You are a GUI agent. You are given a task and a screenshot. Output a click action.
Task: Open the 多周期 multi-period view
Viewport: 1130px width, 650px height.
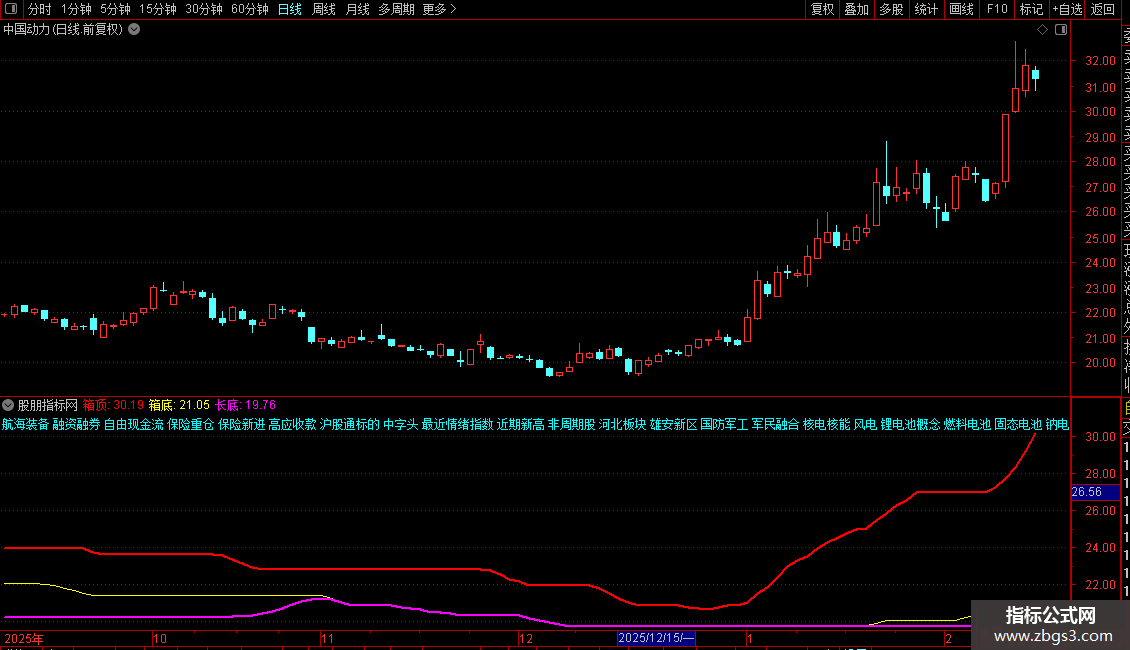coord(396,9)
